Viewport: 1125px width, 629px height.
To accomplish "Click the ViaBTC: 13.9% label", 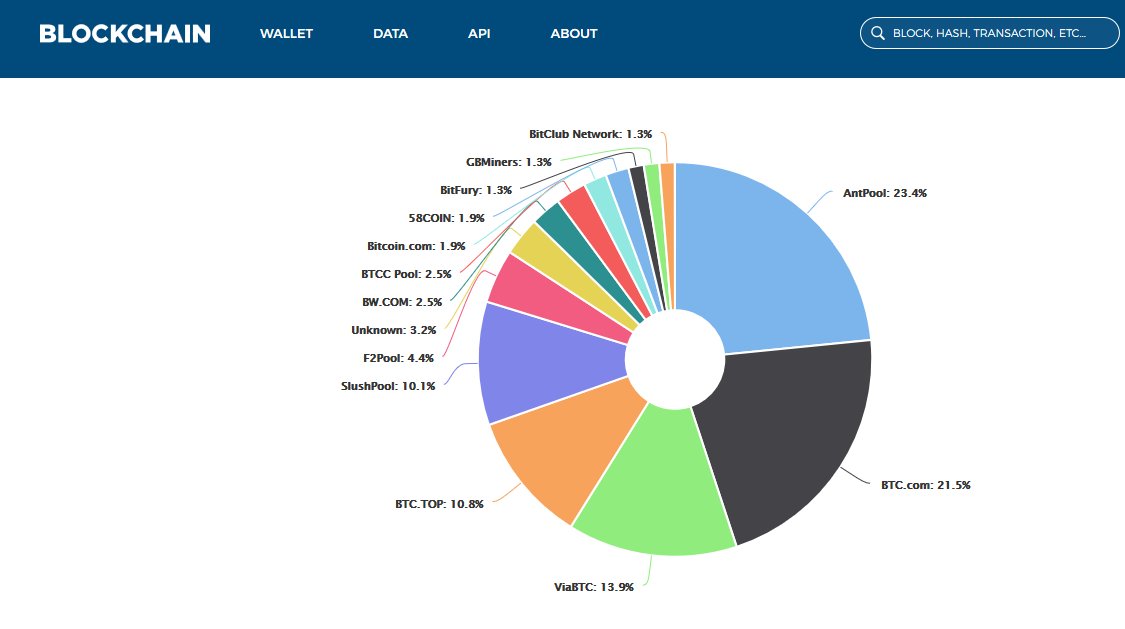I will pos(593,587).
